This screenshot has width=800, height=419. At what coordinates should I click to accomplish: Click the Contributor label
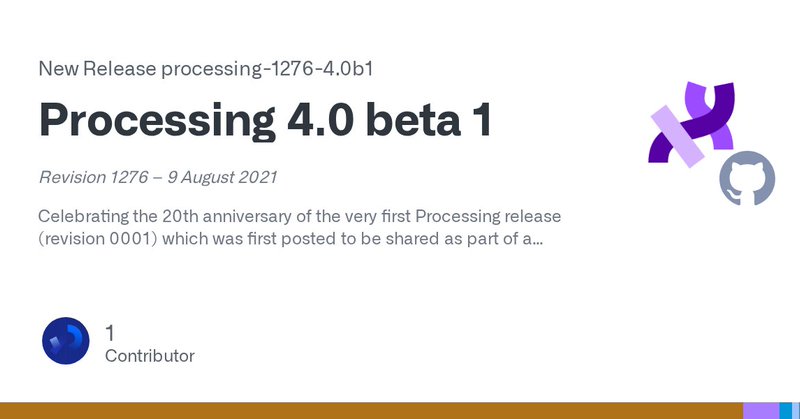(149, 356)
